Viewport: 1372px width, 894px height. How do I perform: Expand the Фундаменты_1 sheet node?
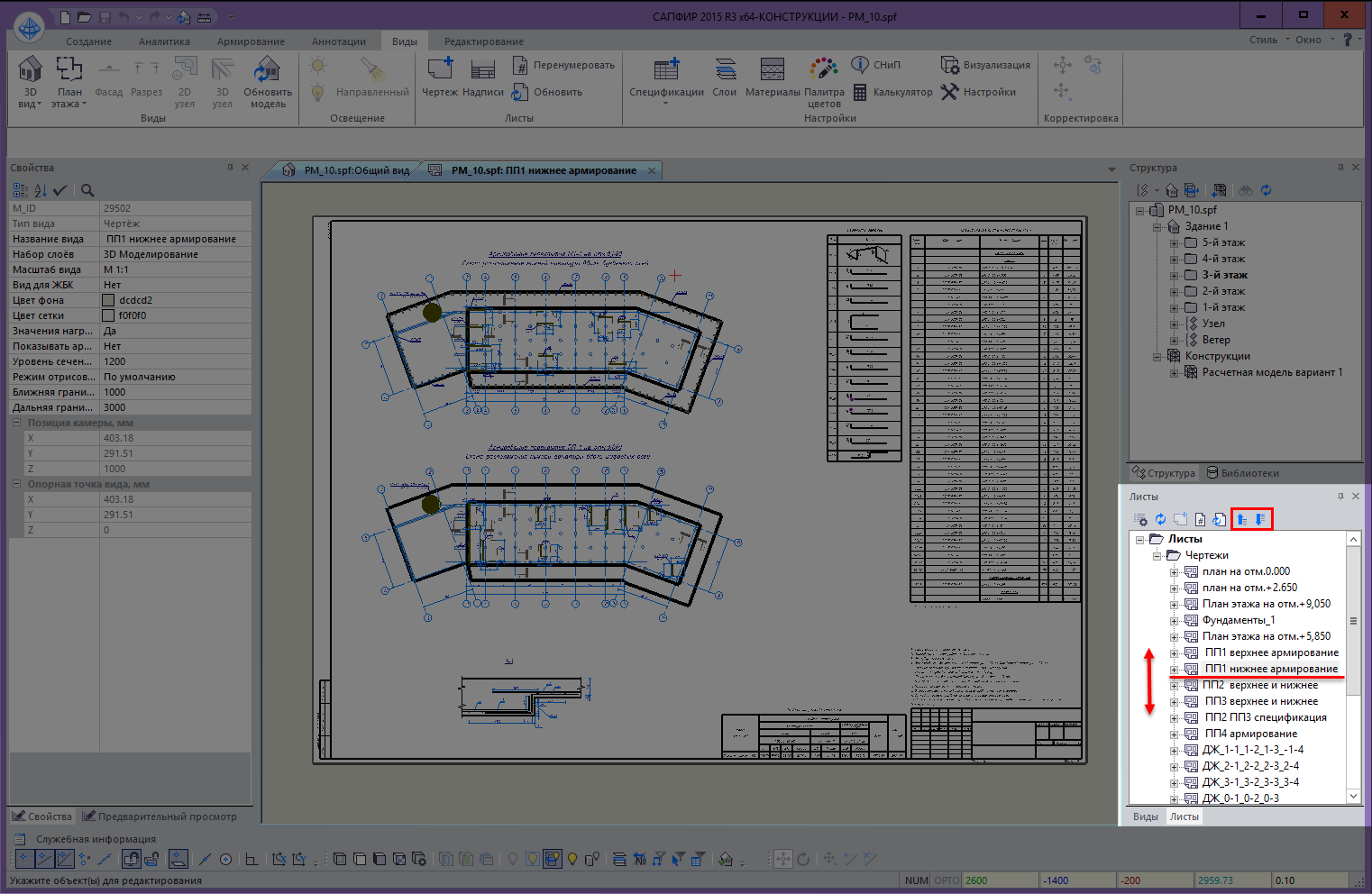click(1174, 620)
